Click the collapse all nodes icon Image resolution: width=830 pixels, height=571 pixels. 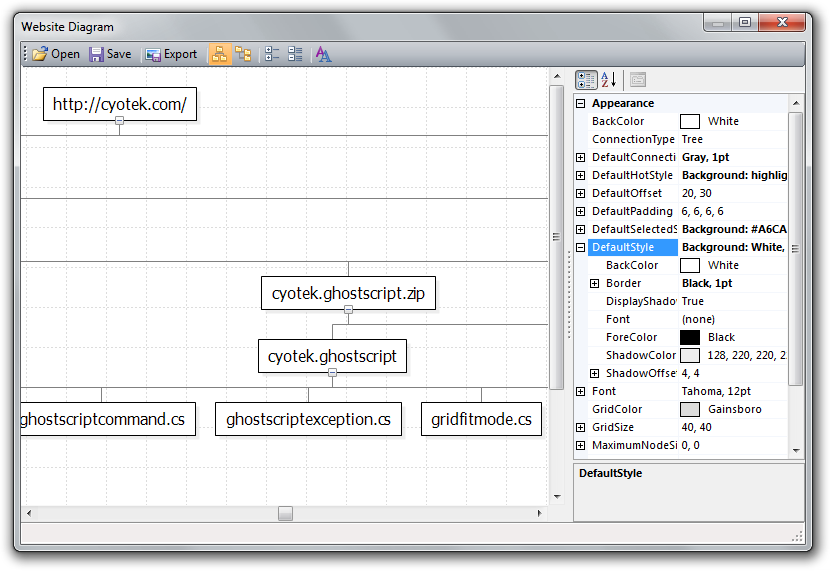(272, 54)
